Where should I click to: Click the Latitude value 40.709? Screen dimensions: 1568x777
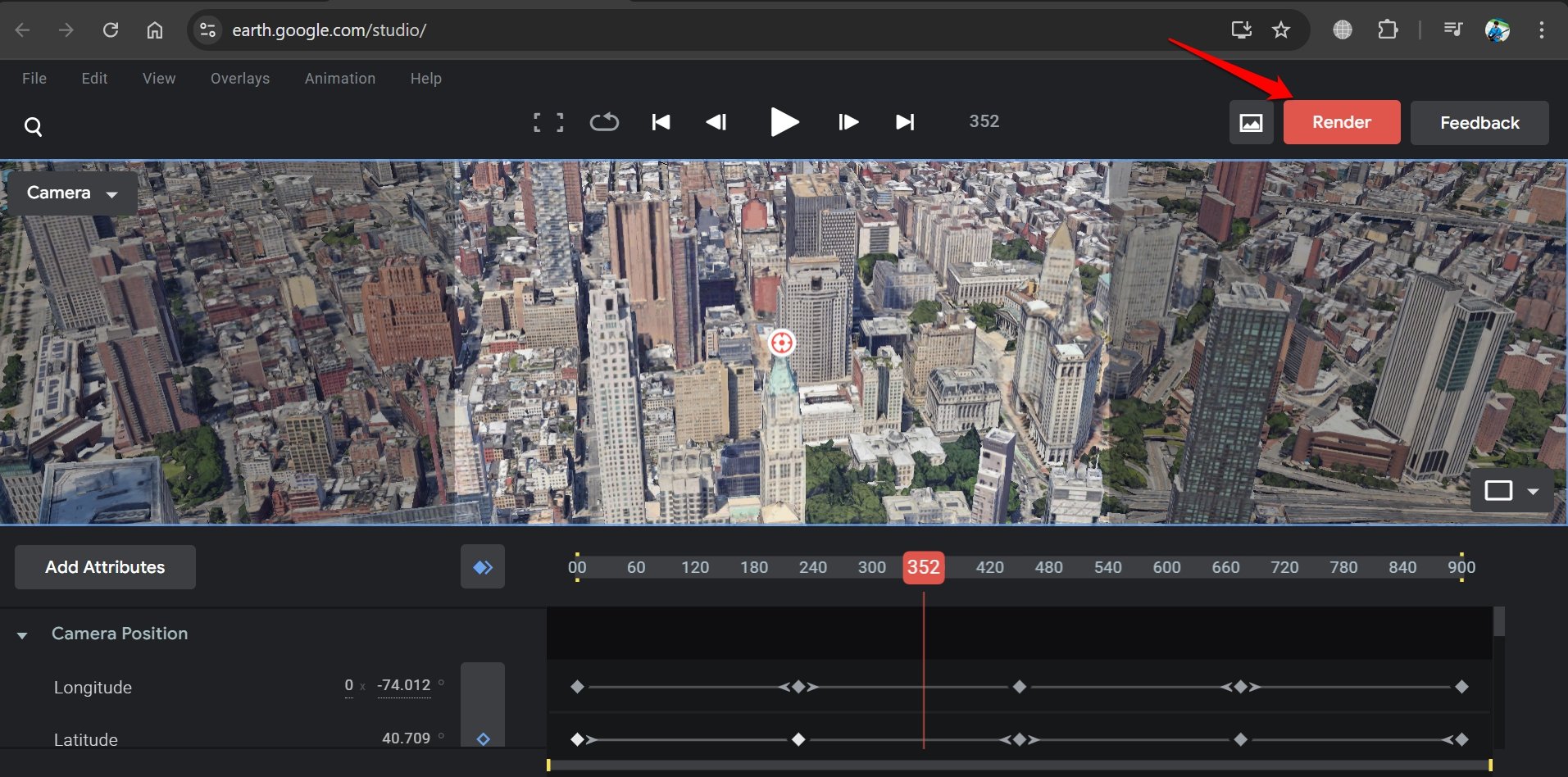point(406,738)
